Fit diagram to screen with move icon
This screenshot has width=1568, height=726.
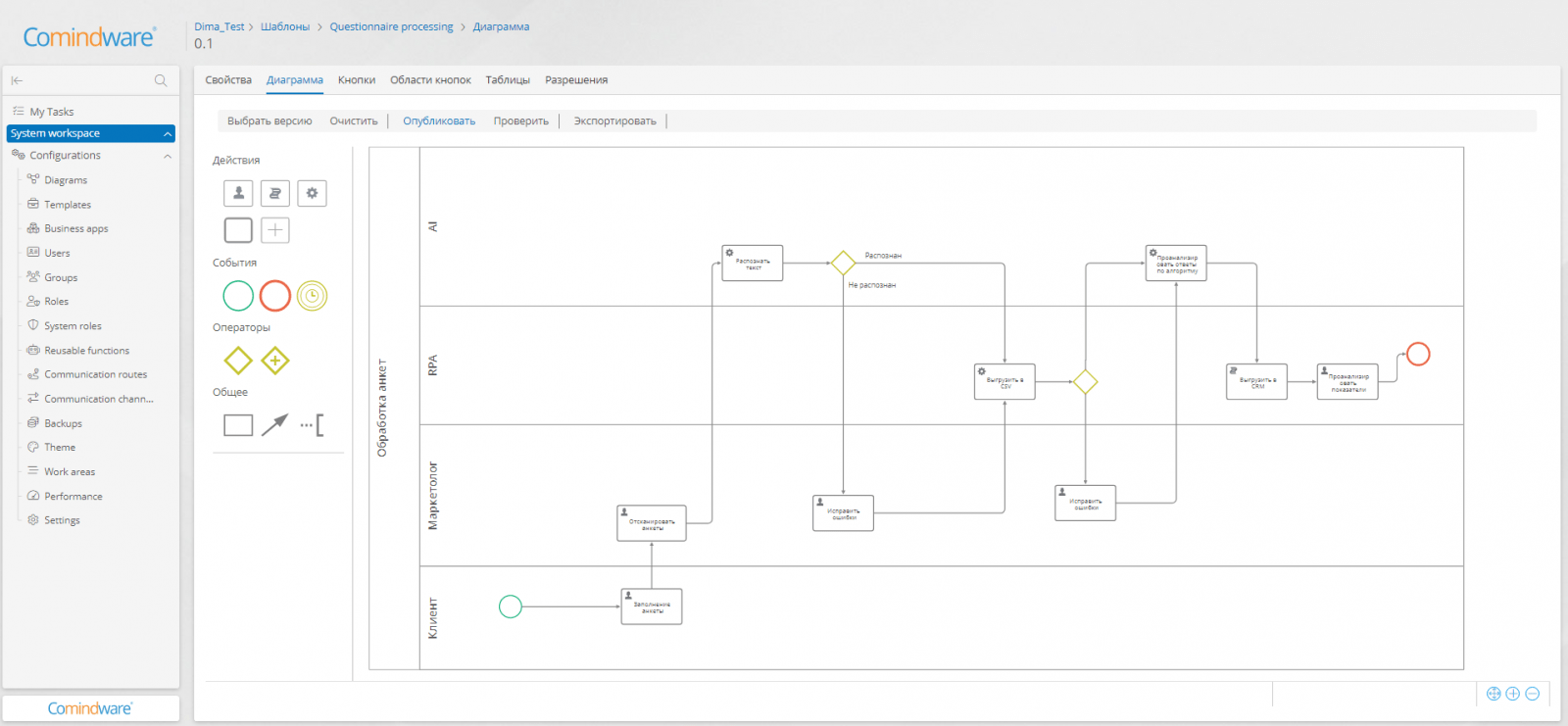[1494, 694]
